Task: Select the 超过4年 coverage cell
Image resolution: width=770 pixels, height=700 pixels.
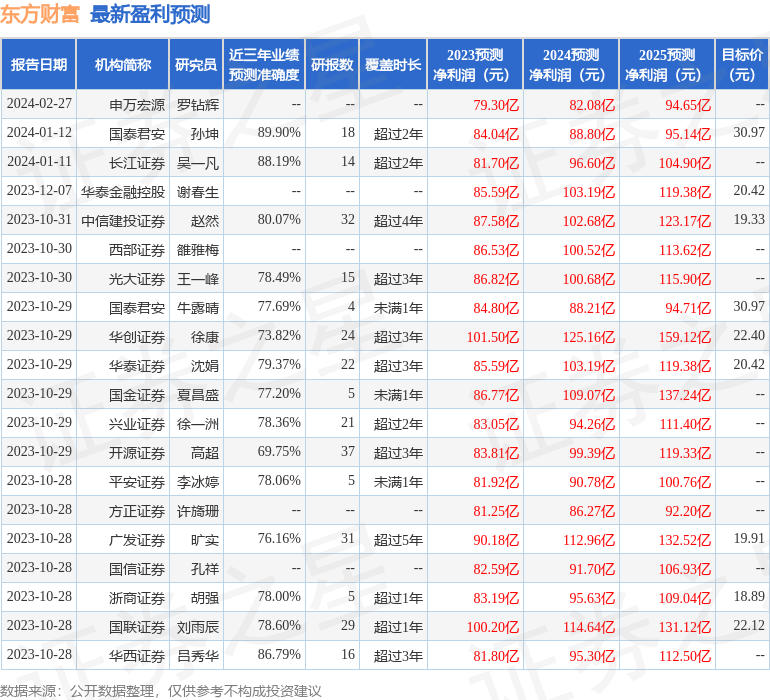Action: pos(398,221)
